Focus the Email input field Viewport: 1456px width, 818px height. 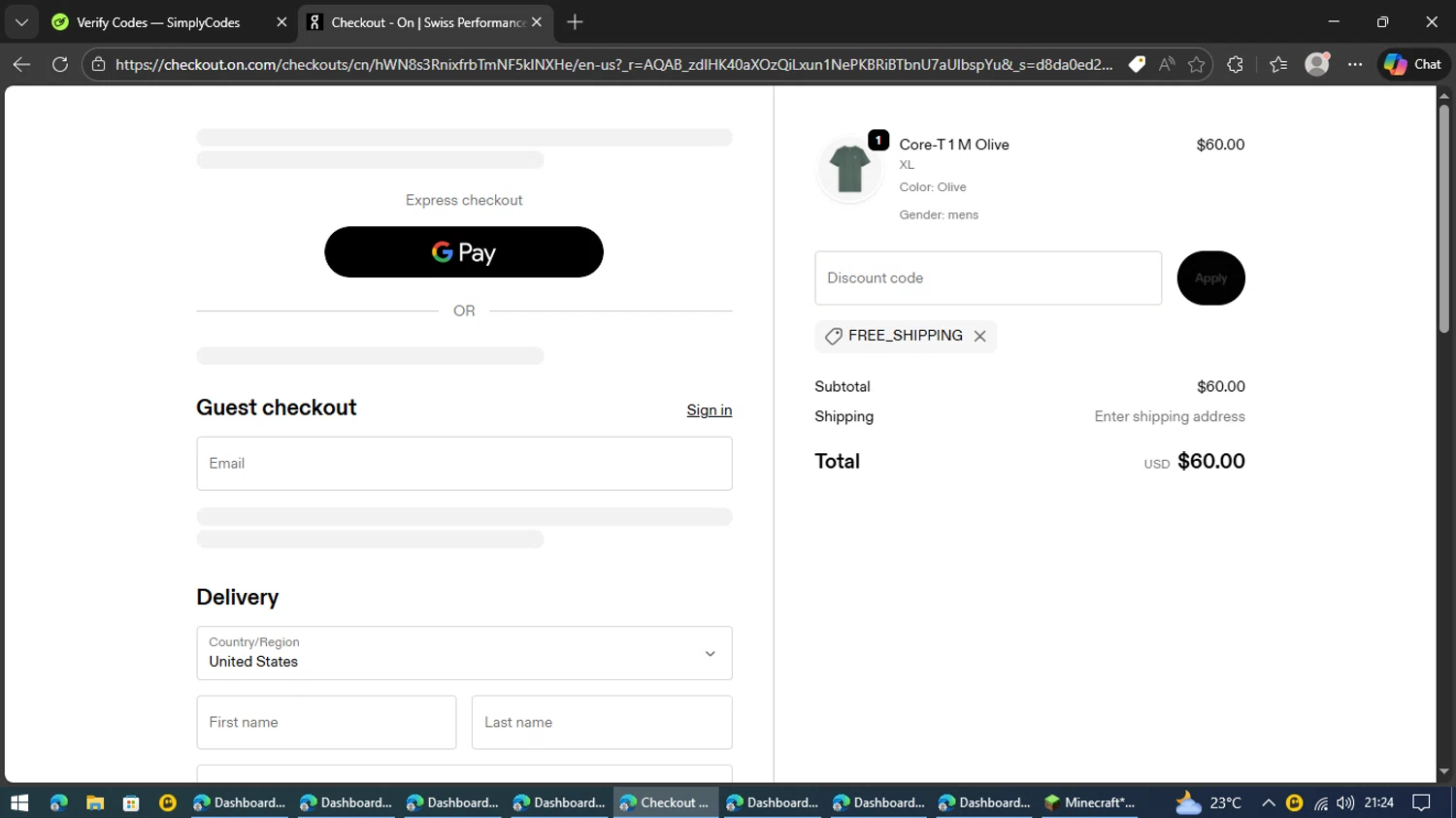click(x=464, y=463)
